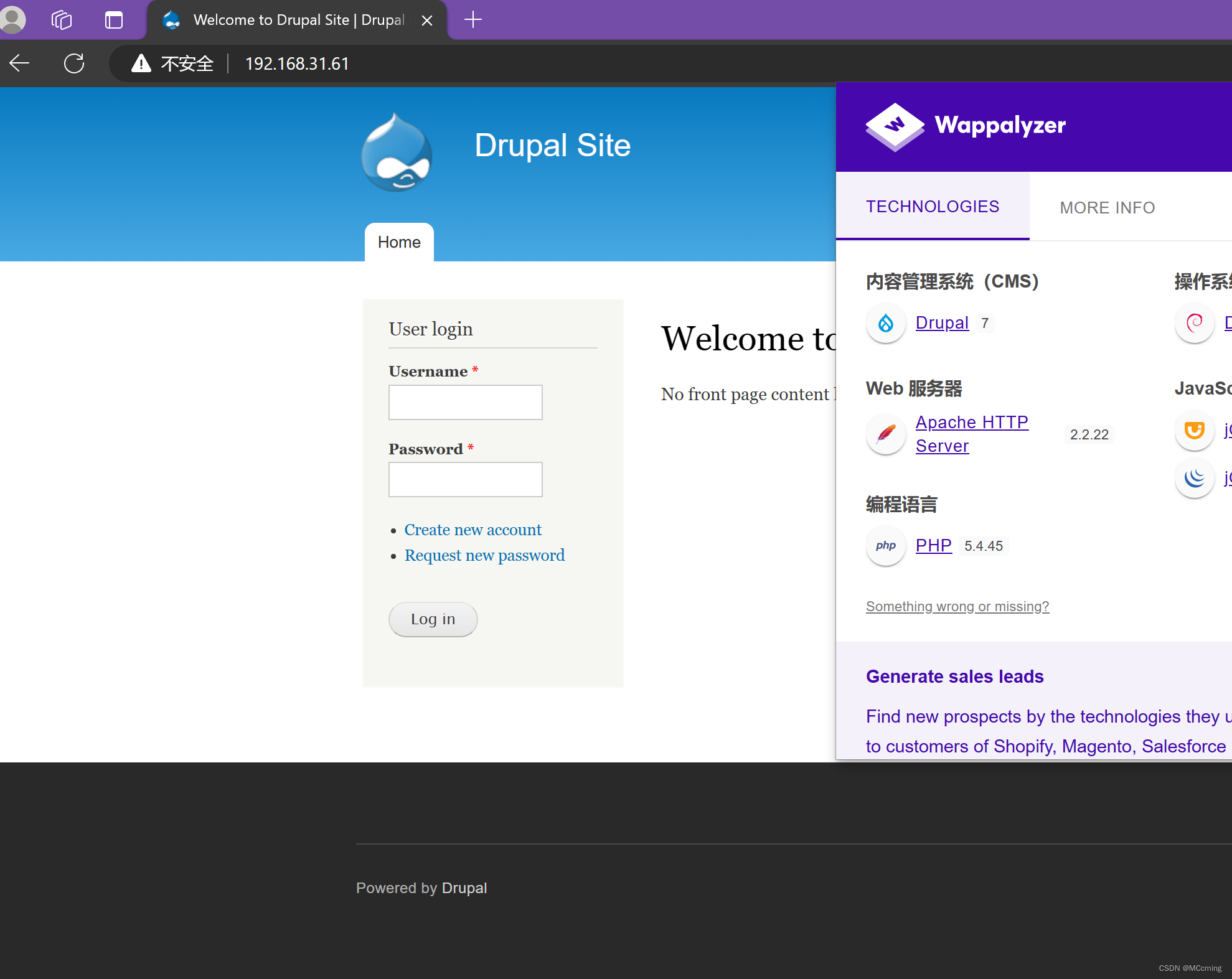The height and width of the screenshot is (979, 1232).
Task: Click the User login block heading
Action: click(x=431, y=329)
